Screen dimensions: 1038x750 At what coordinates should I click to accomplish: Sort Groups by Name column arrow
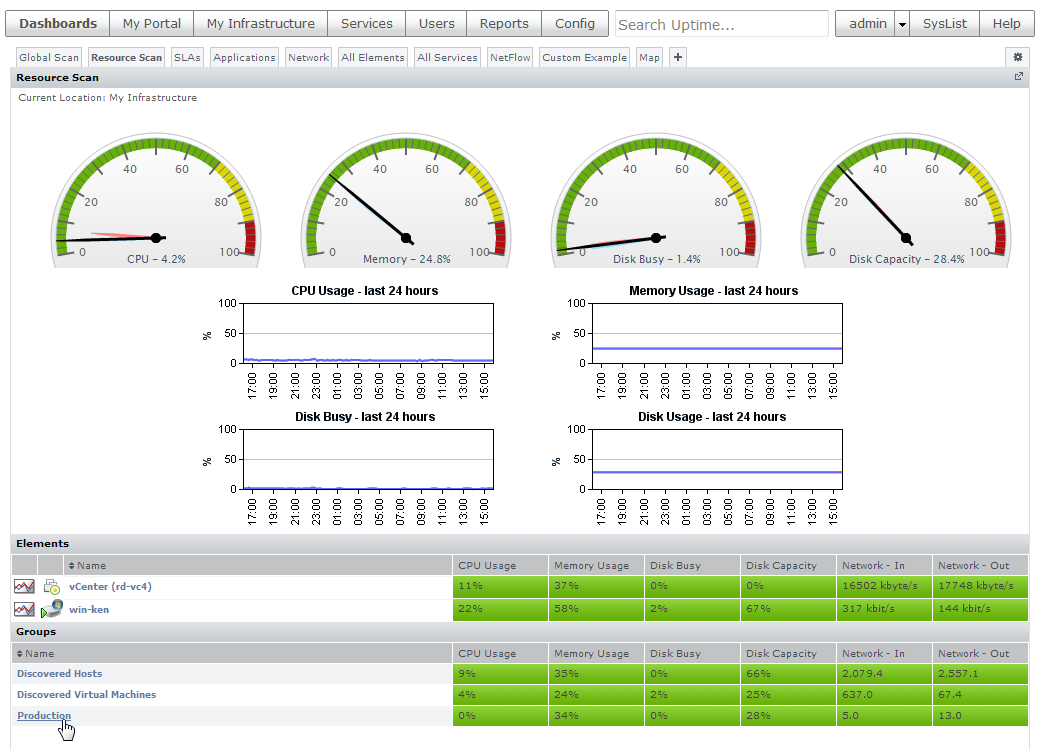[20, 654]
